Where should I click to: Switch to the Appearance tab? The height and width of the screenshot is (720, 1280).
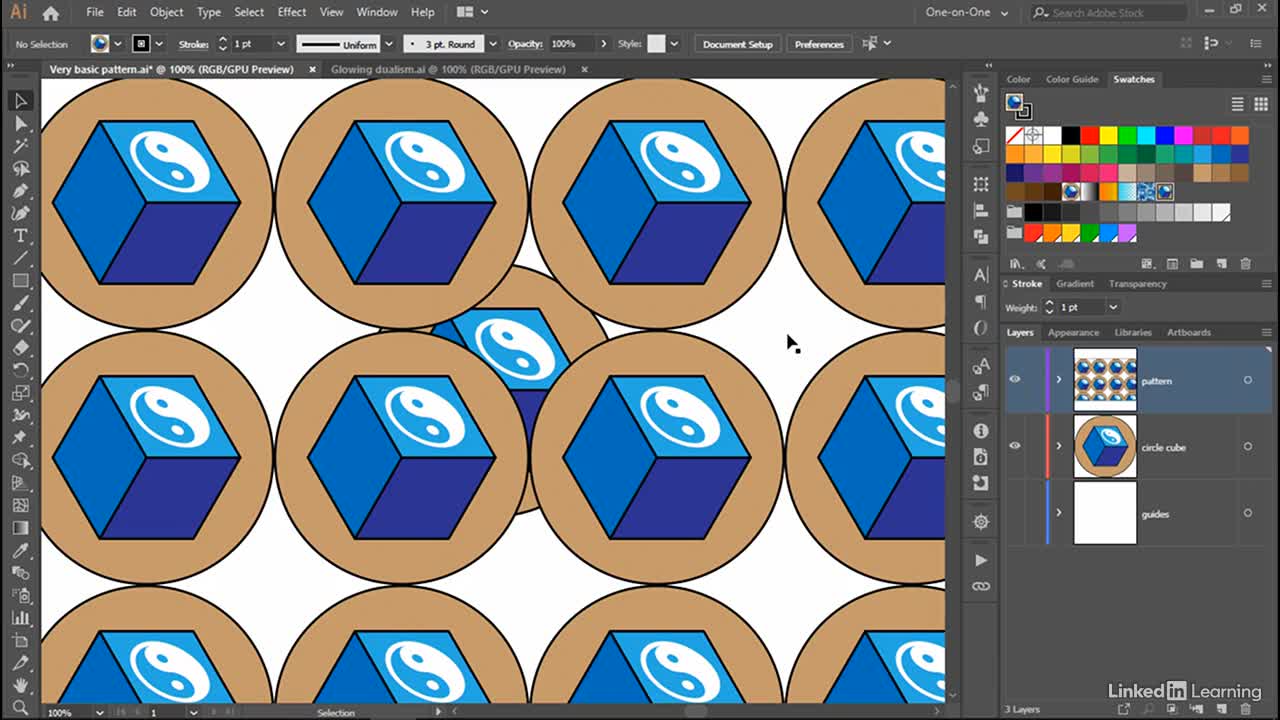1073,332
